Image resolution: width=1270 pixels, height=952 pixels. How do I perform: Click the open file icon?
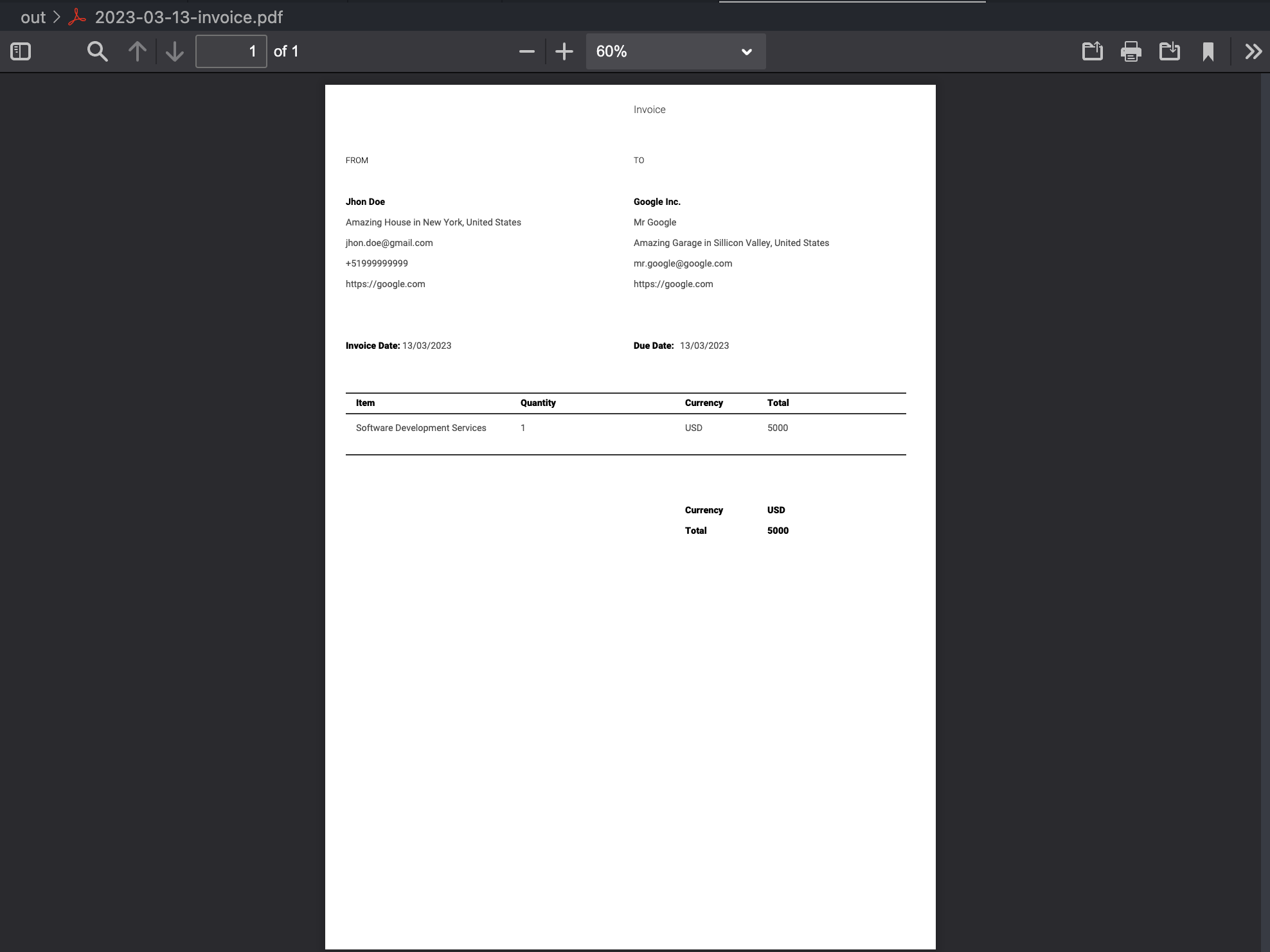coord(1092,51)
